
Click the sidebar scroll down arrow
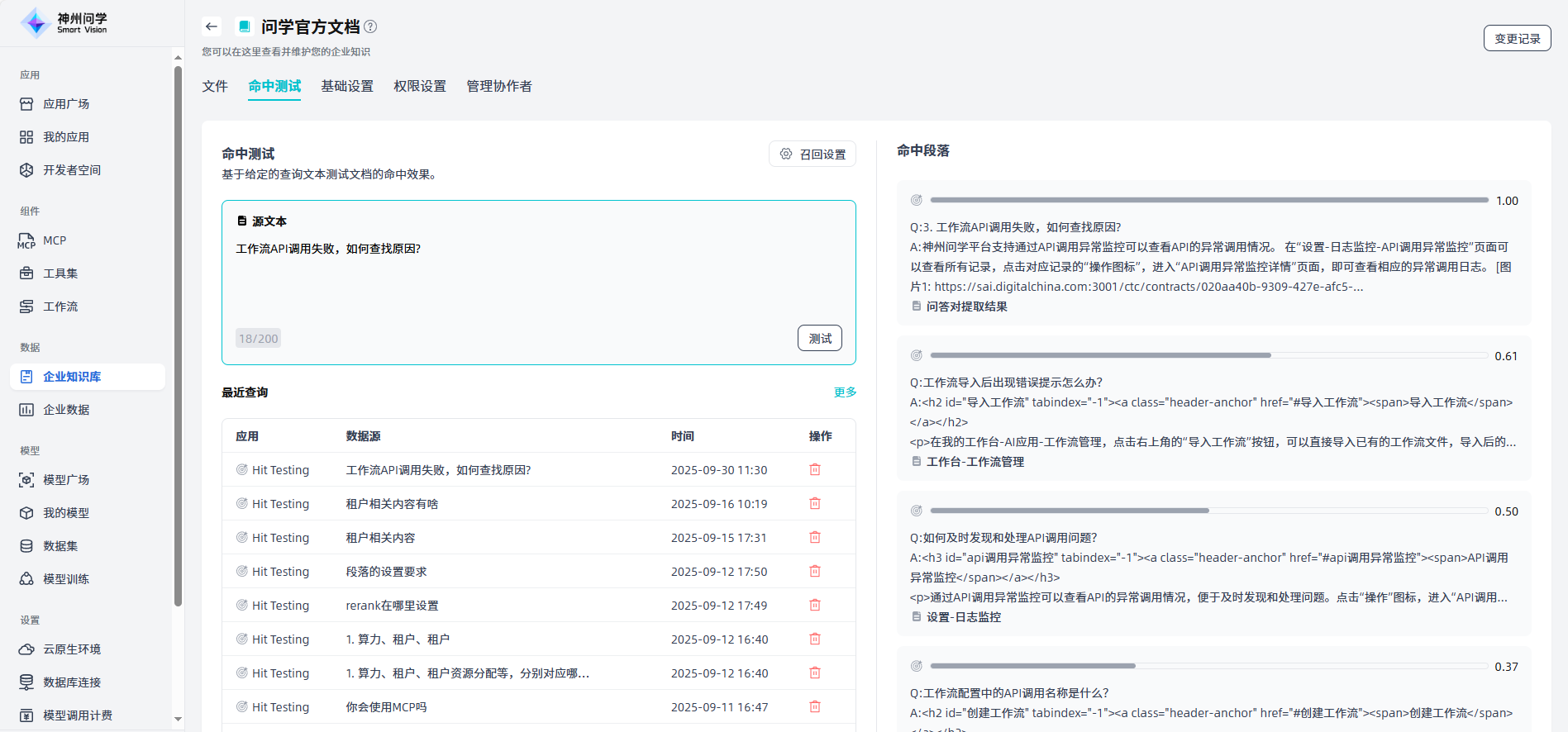coord(178,720)
